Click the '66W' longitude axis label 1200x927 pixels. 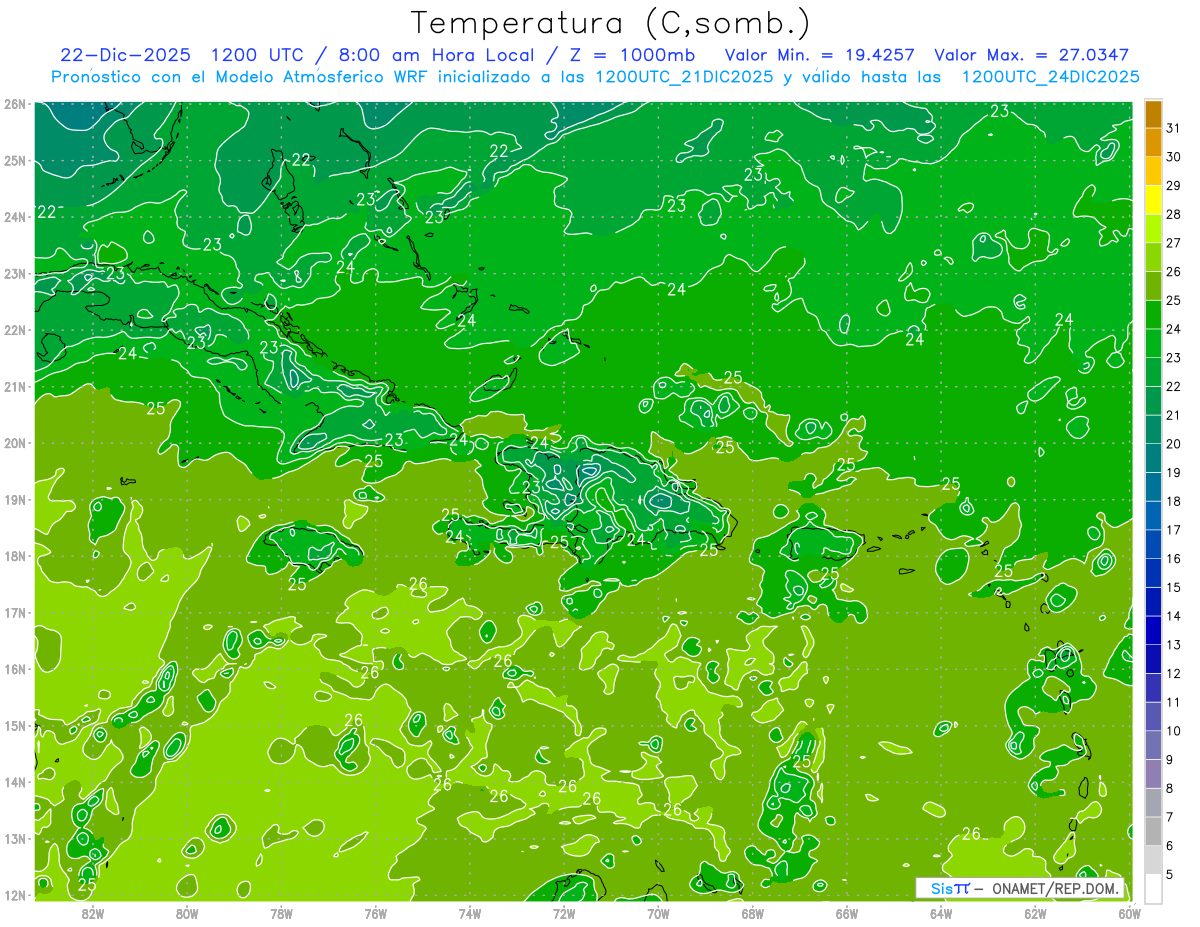tap(847, 913)
